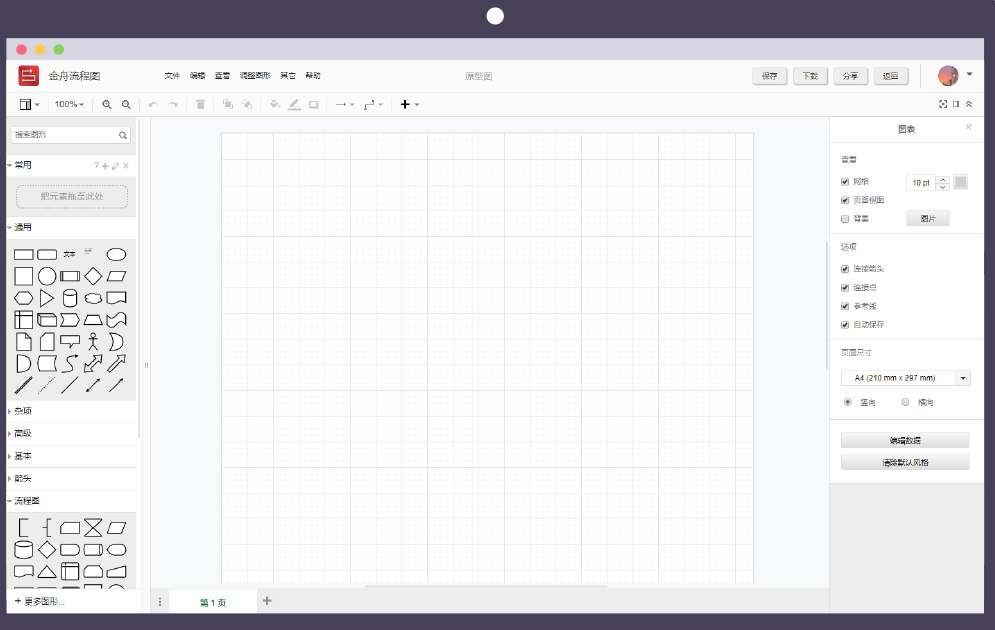
Task: Click the plus insert icon in toolbar
Action: (405, 104)
